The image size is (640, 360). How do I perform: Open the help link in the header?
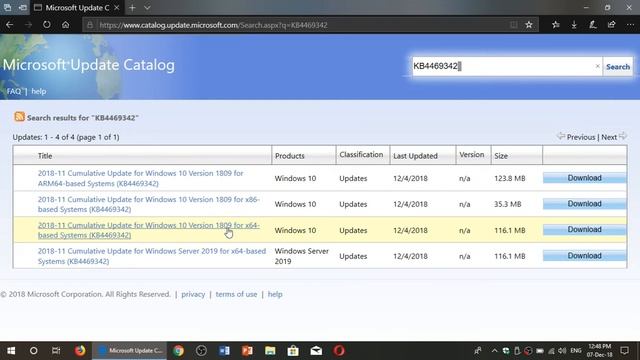pos(39,91)
